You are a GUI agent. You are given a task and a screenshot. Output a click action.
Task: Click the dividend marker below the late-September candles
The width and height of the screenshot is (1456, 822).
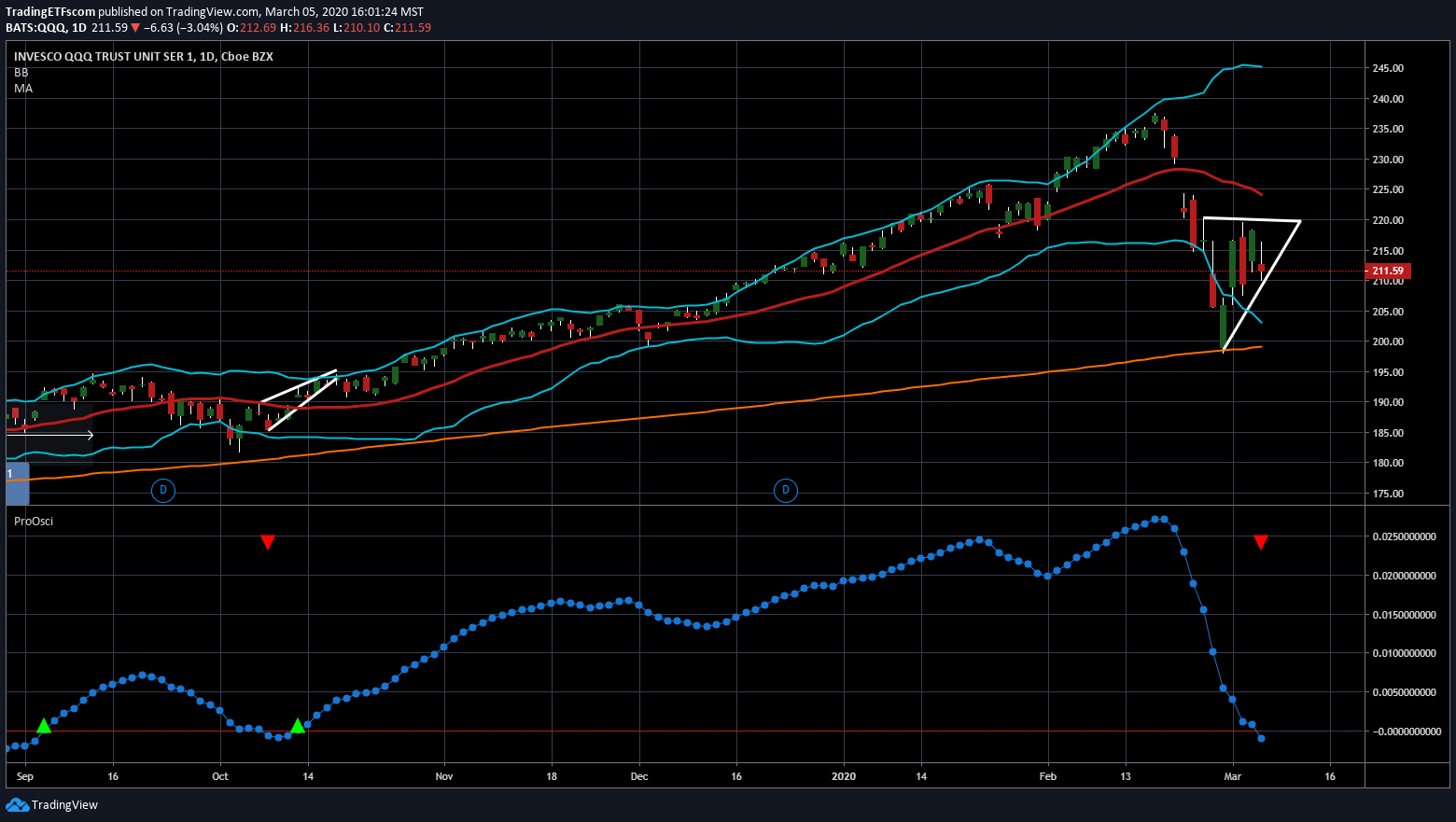coord(163,490)
